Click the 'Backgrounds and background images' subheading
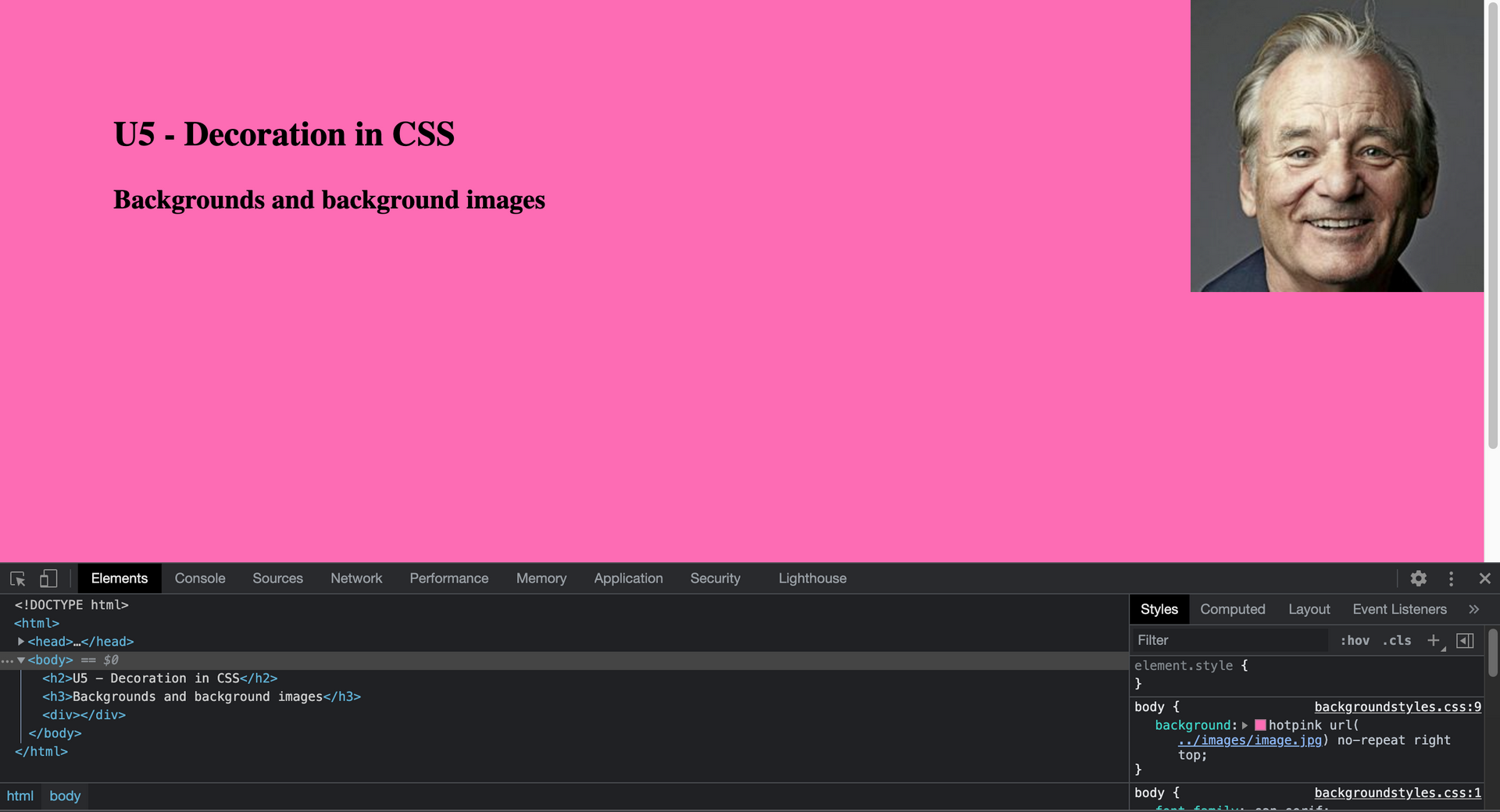 click(x=329, y=200)
